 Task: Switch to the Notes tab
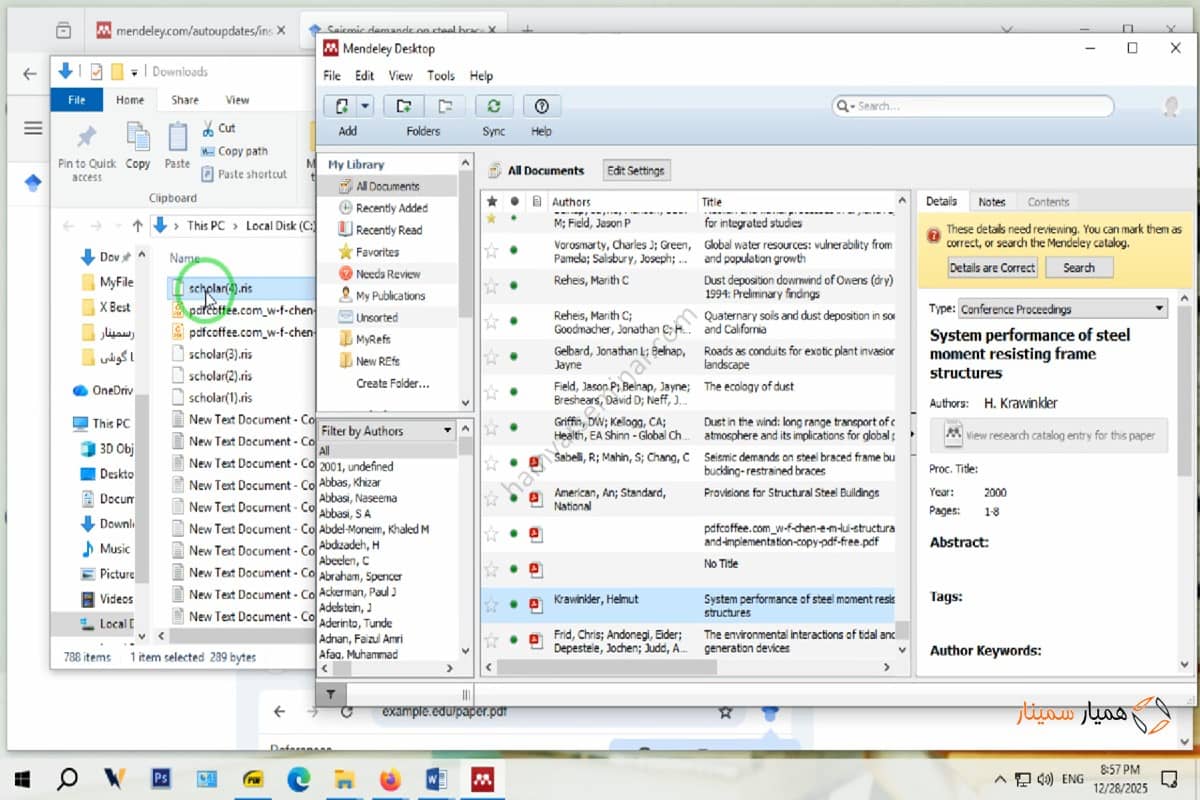pyautogui.click(x=992, y=201)
